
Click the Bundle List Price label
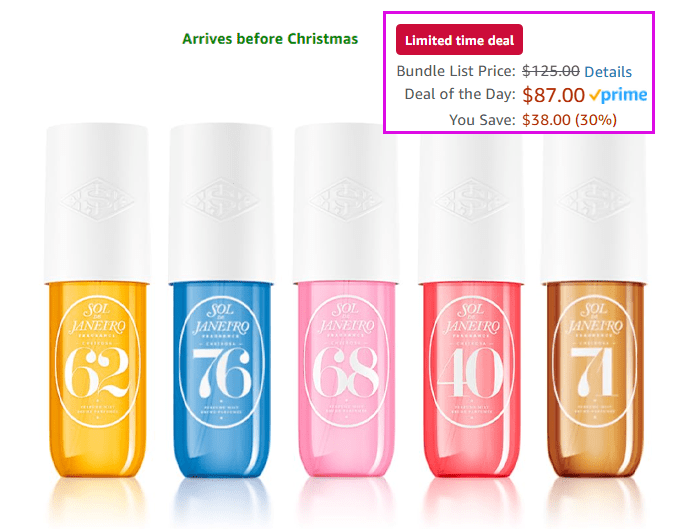[456, 71]
